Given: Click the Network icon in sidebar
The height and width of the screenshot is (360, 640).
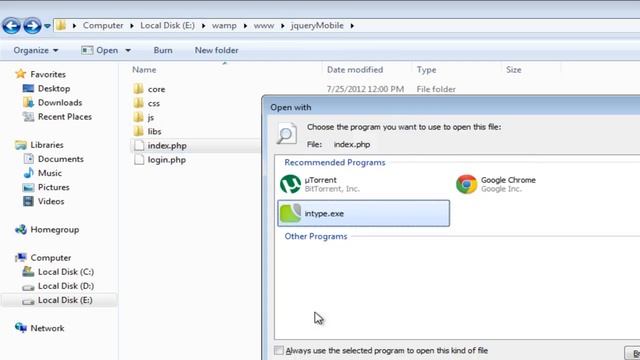Looking at the screenshot, I should (x=21, y=328).
